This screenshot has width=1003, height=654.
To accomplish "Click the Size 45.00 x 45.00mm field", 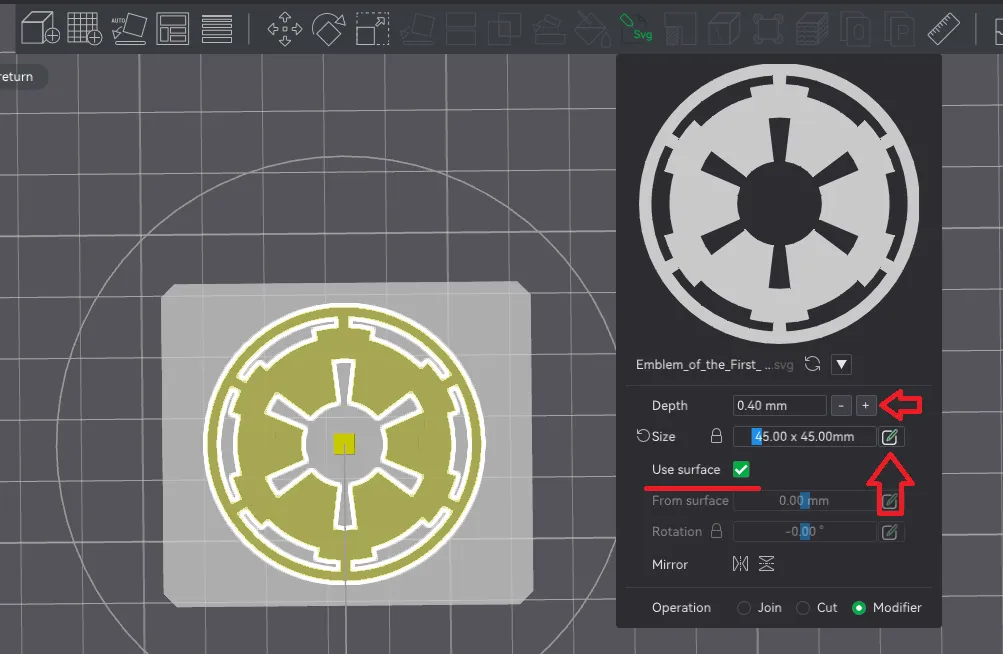I will click(804, 436).
